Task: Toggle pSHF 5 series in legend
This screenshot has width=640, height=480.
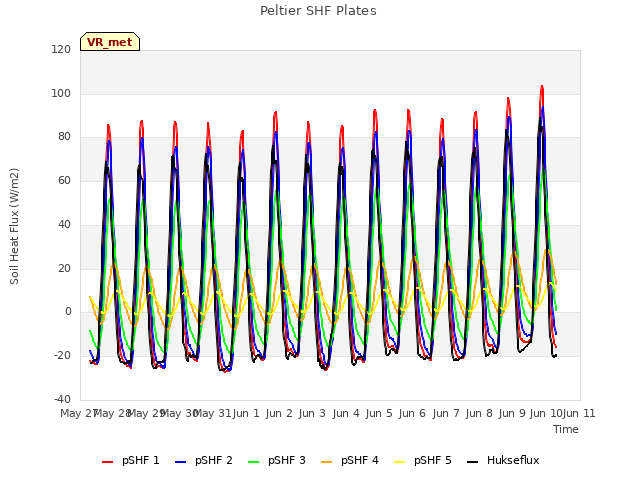Action: point(423,460)
